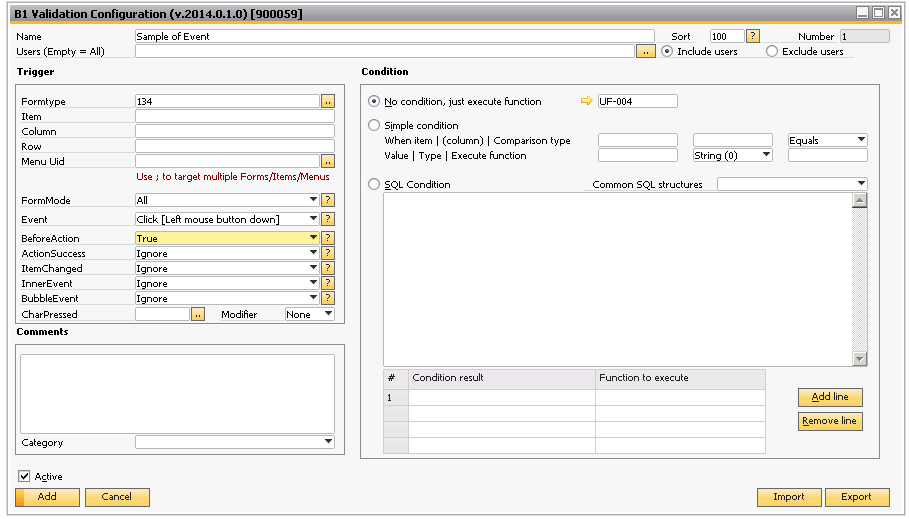909x519 pixels.
Task: Expand the BeforeAction dropdown
Action: coord(313,238)
